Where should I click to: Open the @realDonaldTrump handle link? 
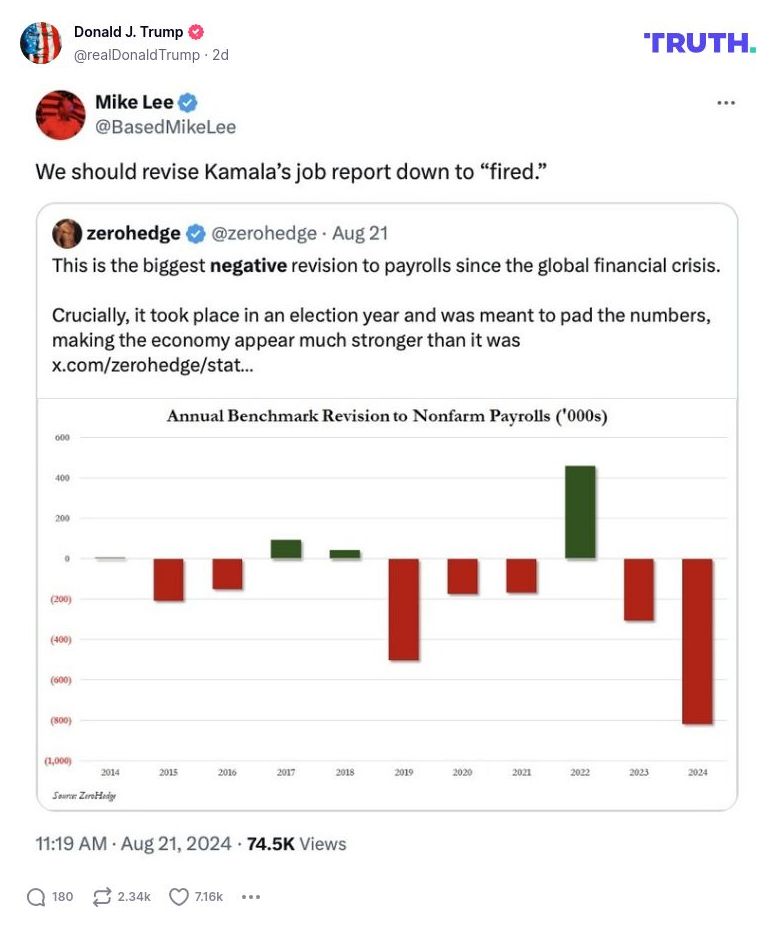(137, 55)
